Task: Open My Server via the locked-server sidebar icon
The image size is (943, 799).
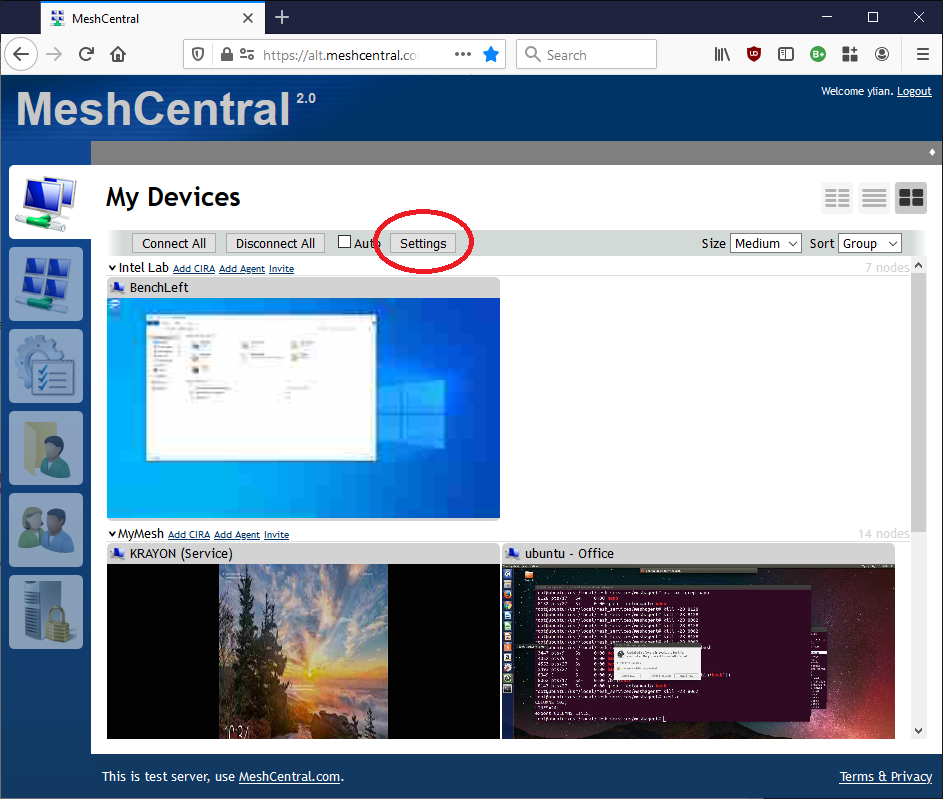Action: click(46, 612)
